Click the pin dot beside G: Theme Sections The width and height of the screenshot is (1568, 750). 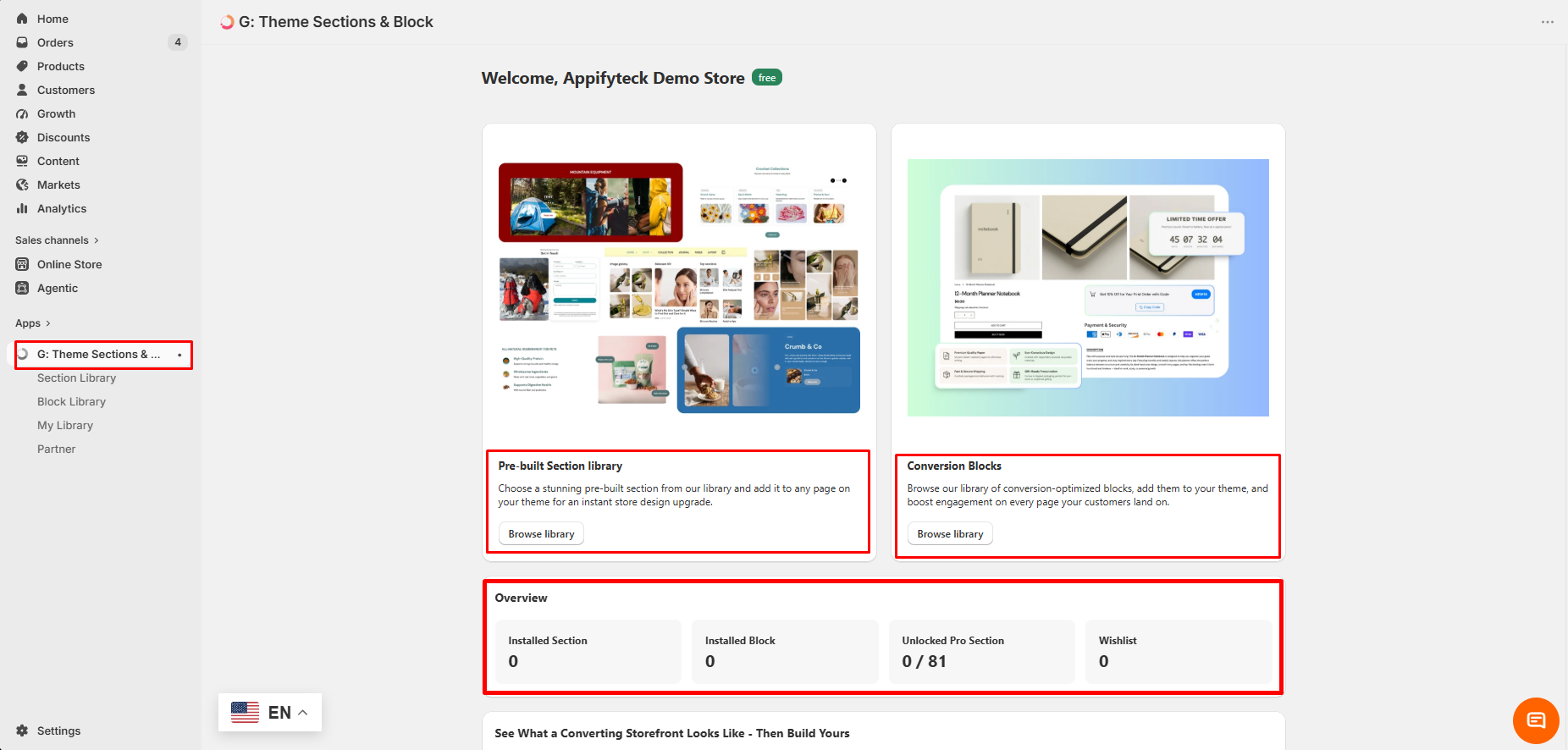click(x=179, y=355)
